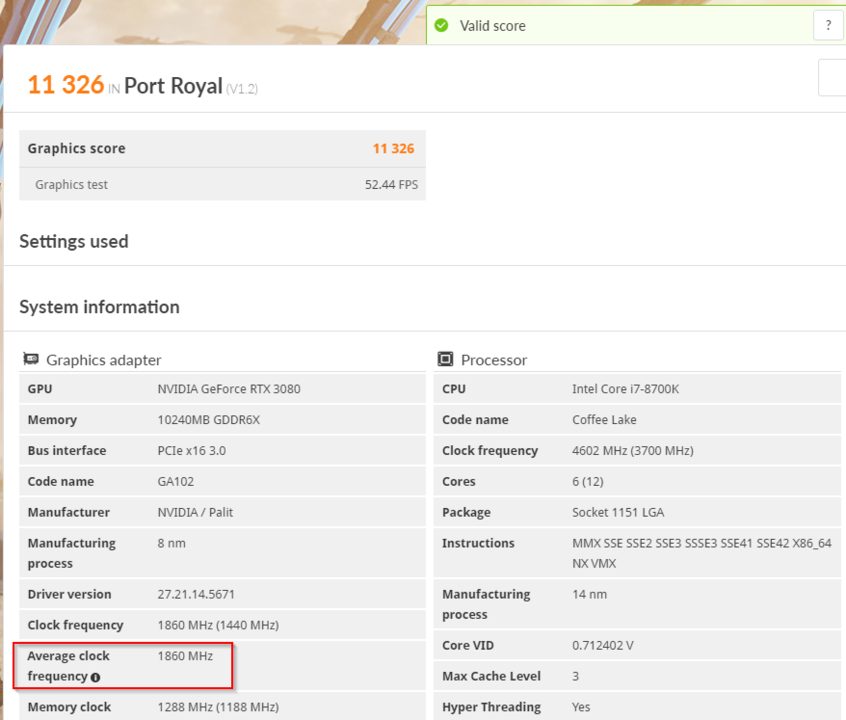Select the 11 326 Port Royal score
The image size is (846, 720).
click(x=65, y=85)
